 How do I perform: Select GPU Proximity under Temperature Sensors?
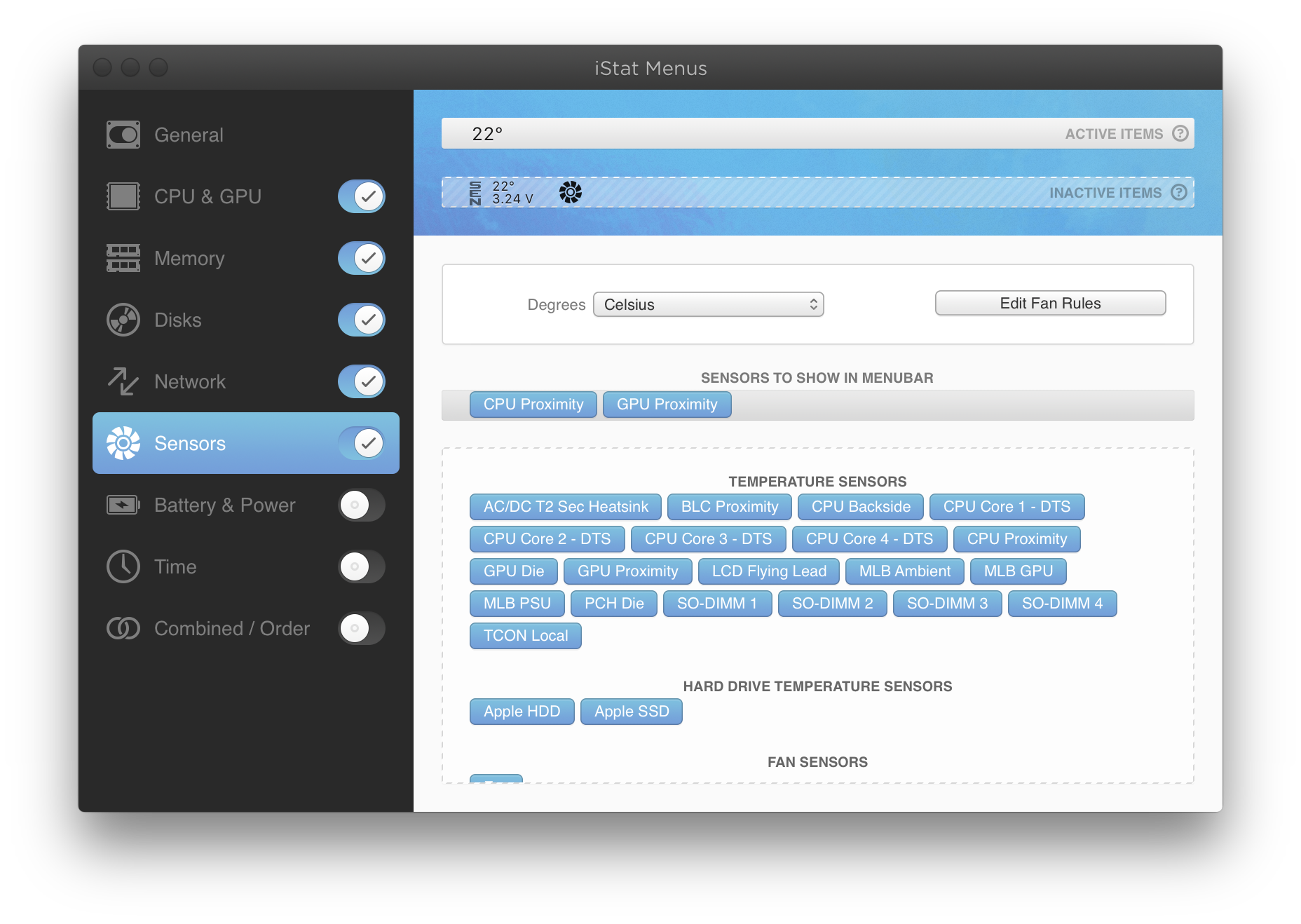click(x=628, y=571)
